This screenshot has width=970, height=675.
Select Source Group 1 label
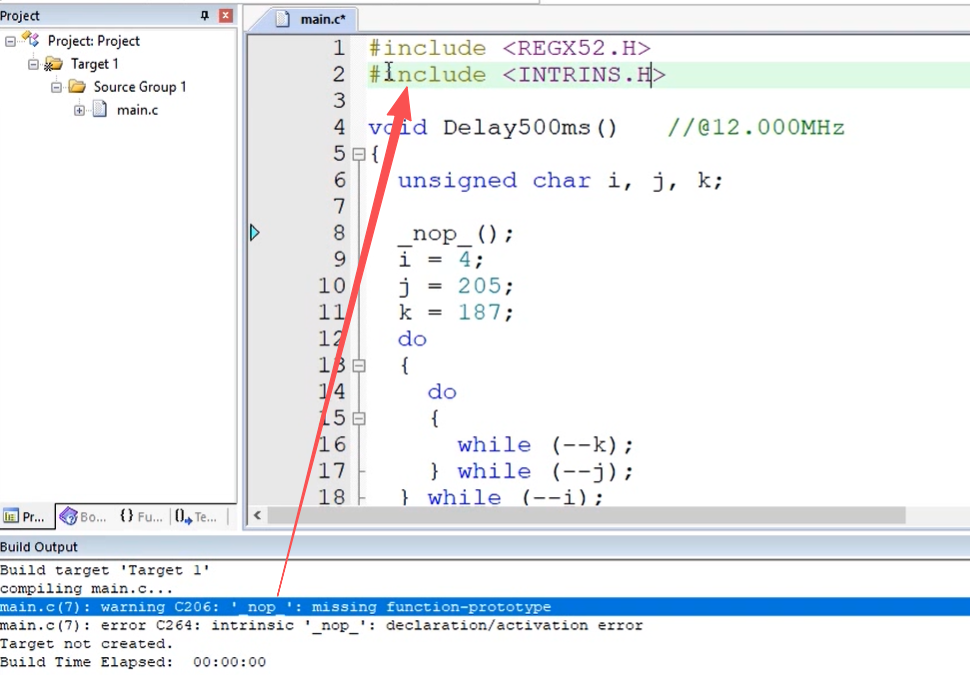[140, 87]
